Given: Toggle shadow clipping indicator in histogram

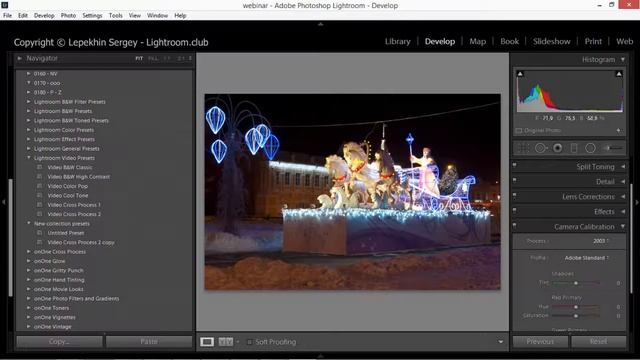Looking at the screenshot, I should (520, 74).
